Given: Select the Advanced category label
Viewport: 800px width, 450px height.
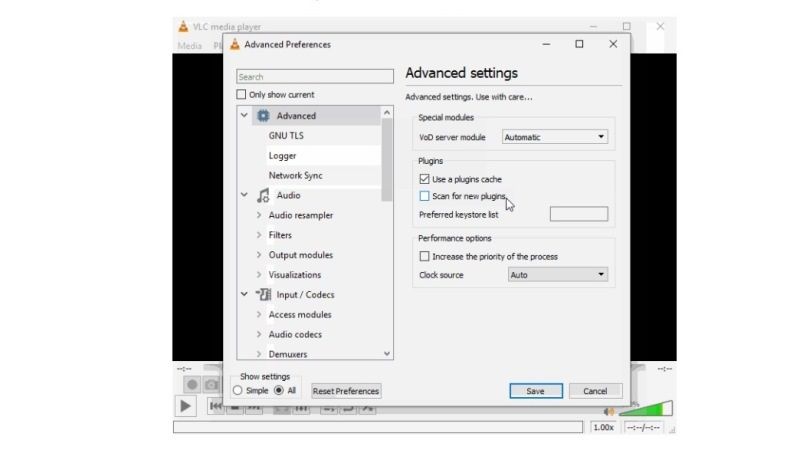Looking at the screenshot, I should (296, 116).
